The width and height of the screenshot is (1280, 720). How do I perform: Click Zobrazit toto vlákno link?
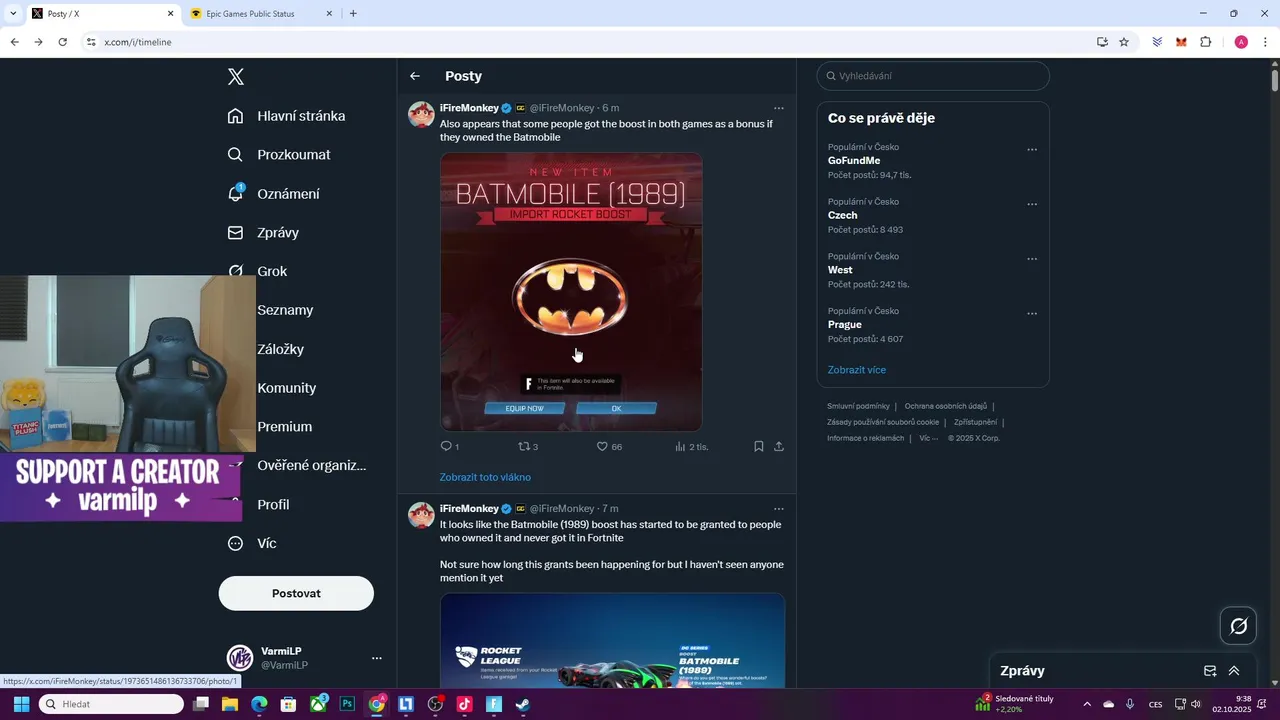485,477
